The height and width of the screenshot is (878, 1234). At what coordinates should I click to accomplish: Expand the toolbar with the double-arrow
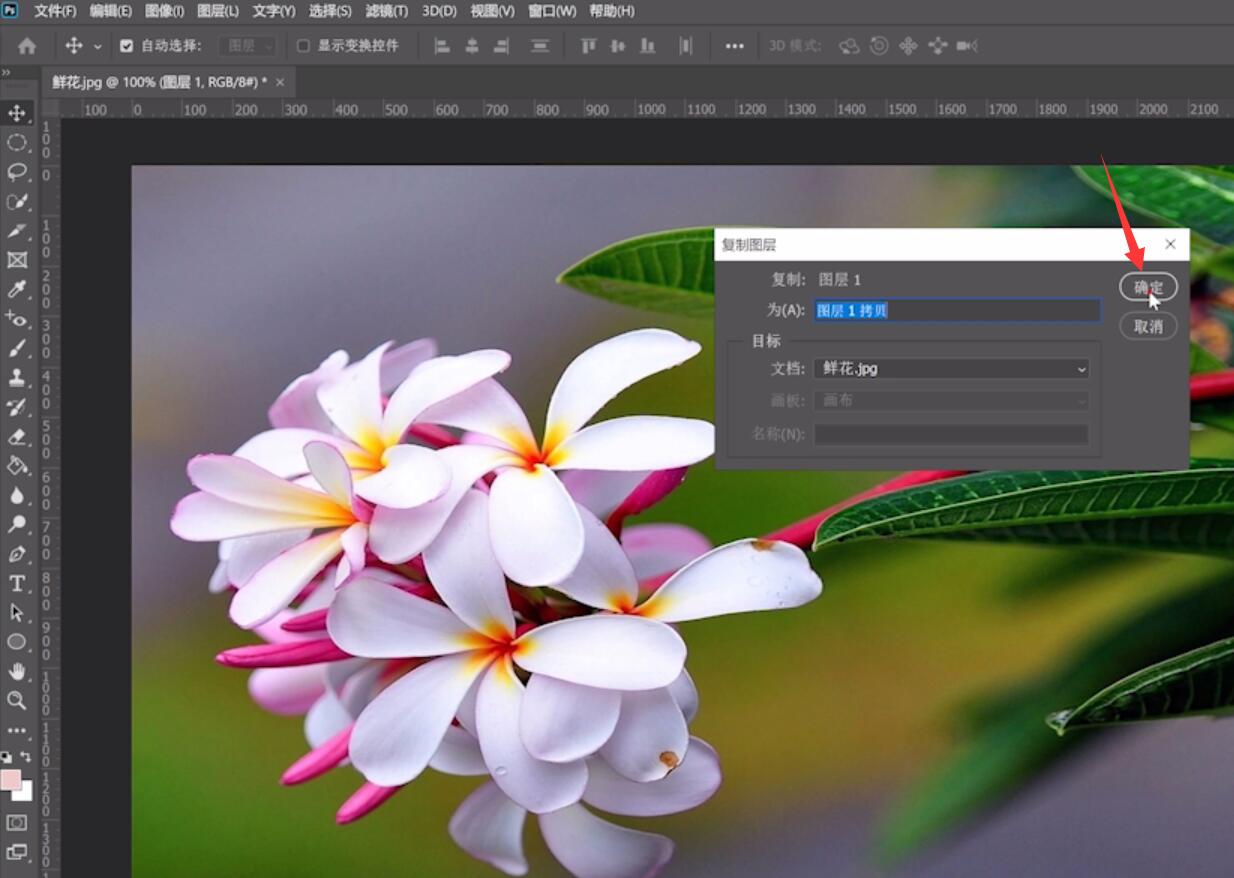point(7,73)
